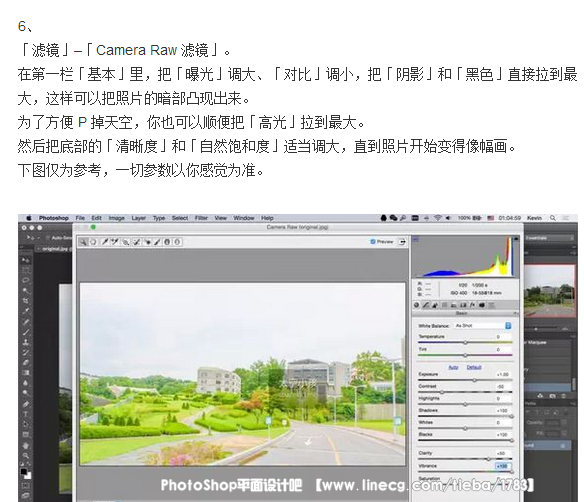This screenshot has height=502, width=584.
Task: Open the Camera Calibration panel tab
Action: (482, 305)
